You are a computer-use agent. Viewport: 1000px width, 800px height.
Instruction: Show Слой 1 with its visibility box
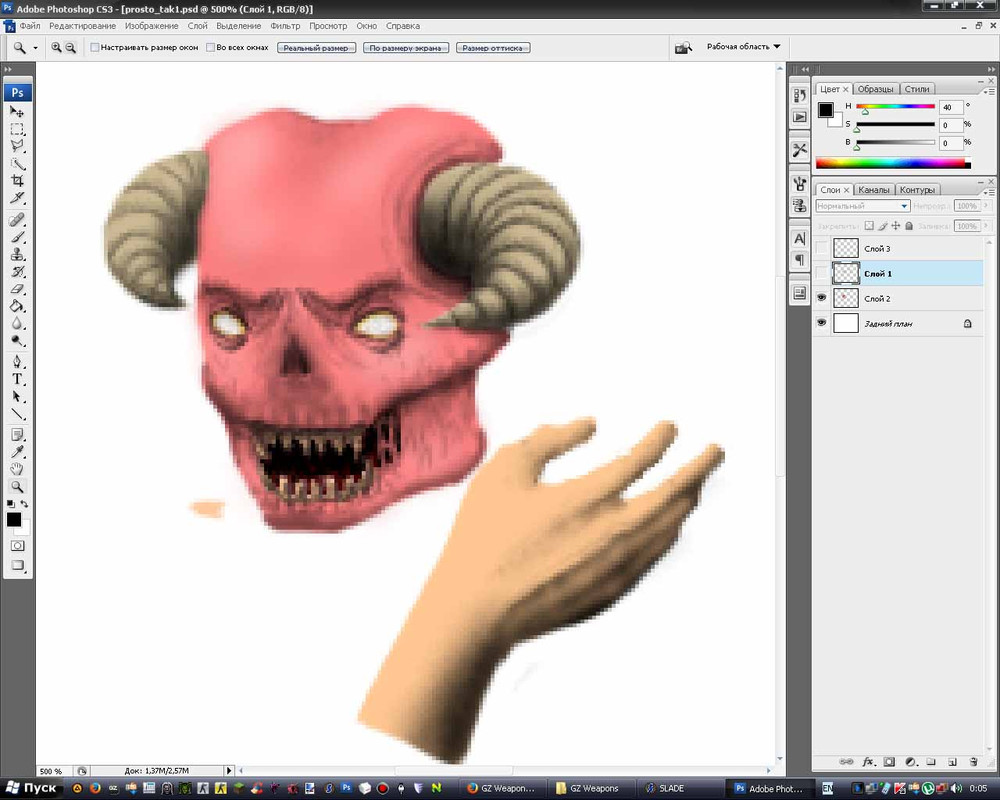click(821, 273)
